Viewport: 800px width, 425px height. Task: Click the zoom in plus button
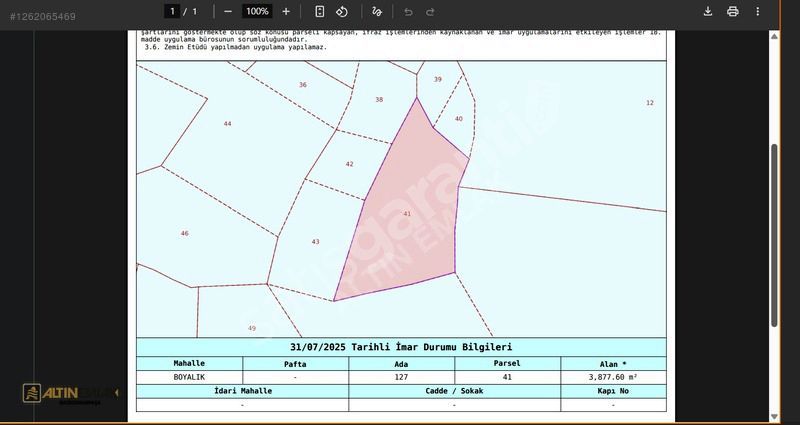coord(286,11)
